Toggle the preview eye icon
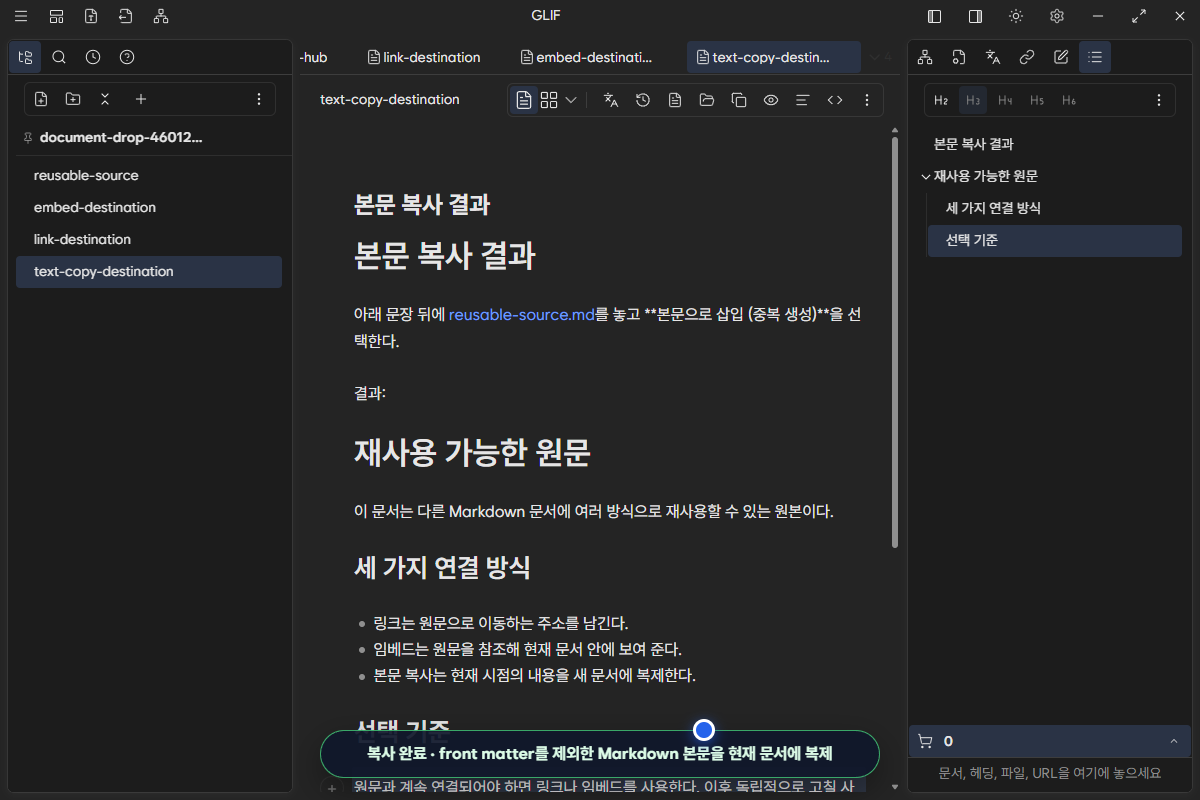 click(x=771, y=100)
